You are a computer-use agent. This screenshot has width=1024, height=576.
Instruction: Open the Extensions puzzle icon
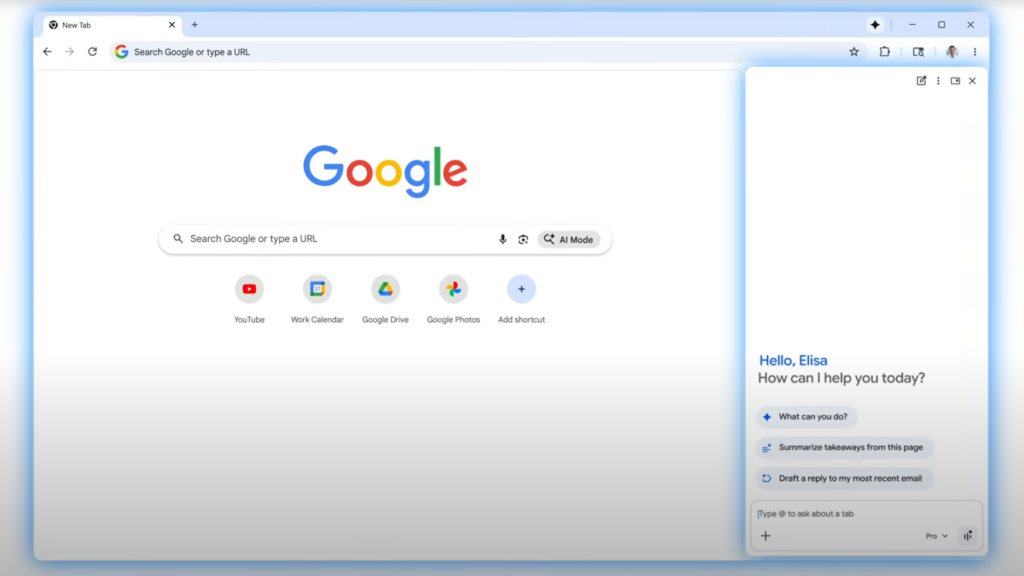coord(884,52)
